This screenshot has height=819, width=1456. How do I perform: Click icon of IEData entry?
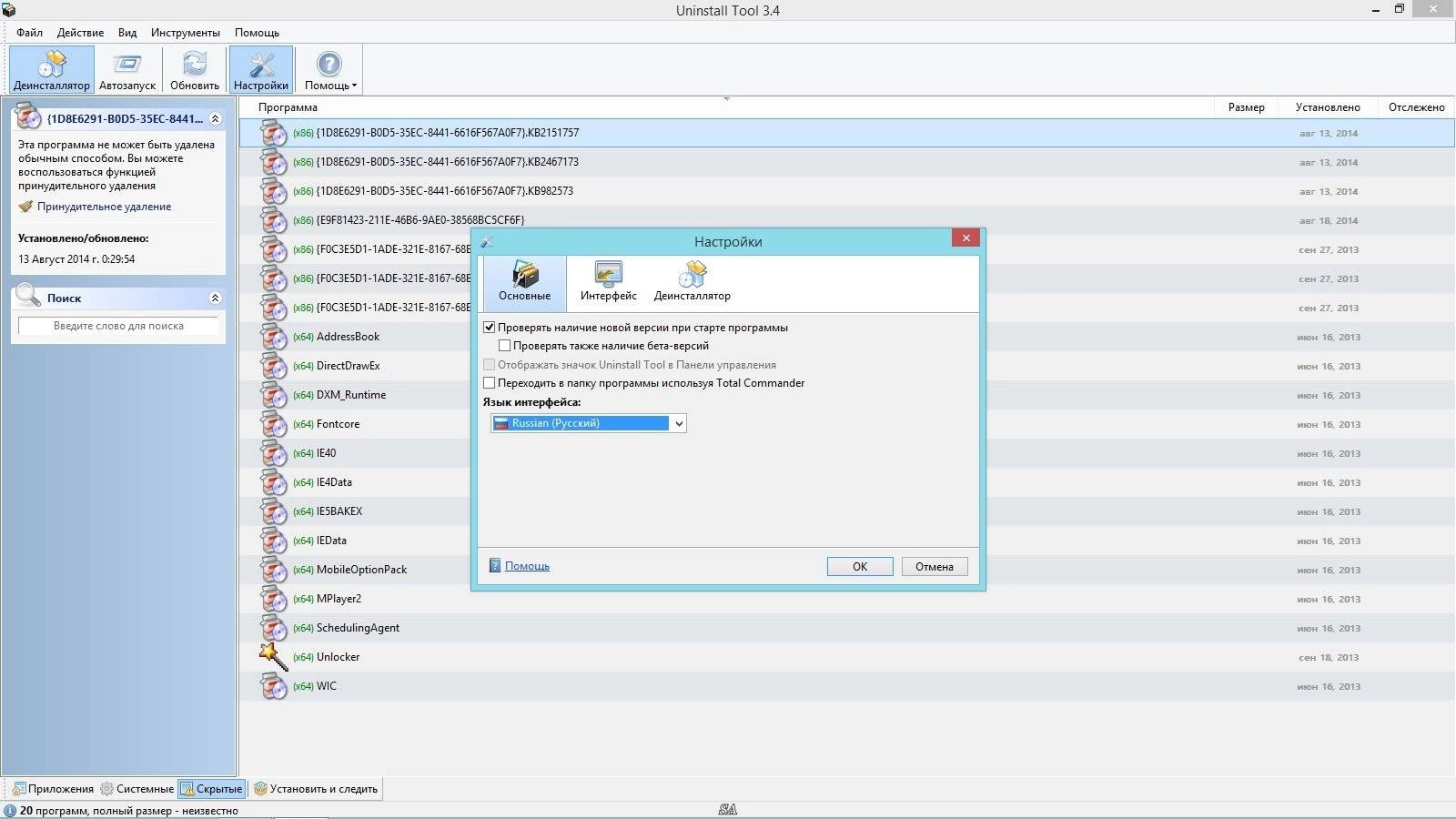(274, 541)
